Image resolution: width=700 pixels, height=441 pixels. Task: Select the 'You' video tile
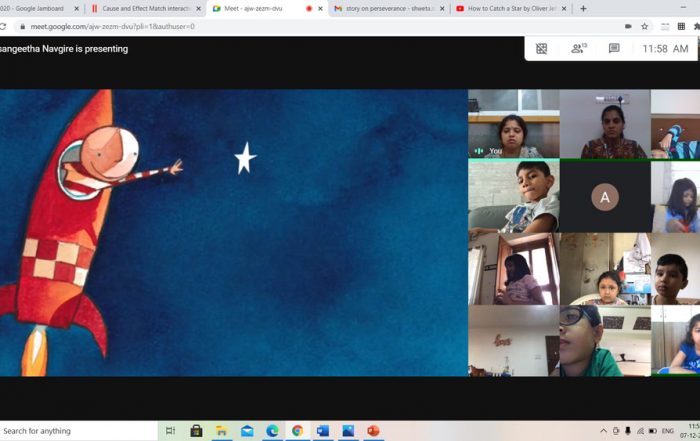513,124
